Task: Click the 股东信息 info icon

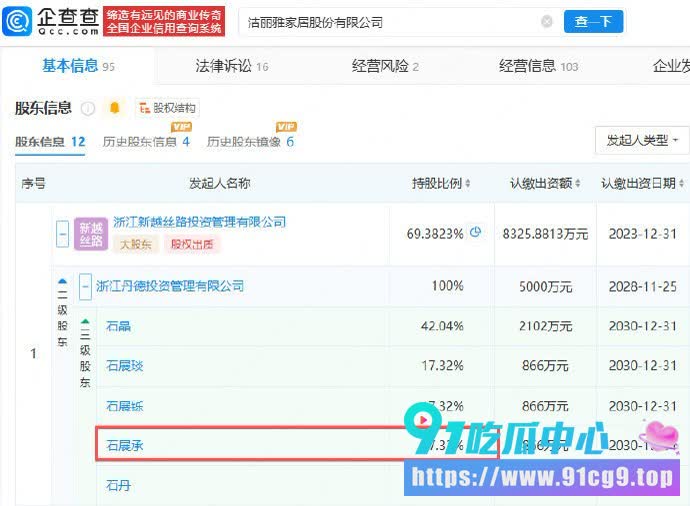Action: click(x=88, y=108)
